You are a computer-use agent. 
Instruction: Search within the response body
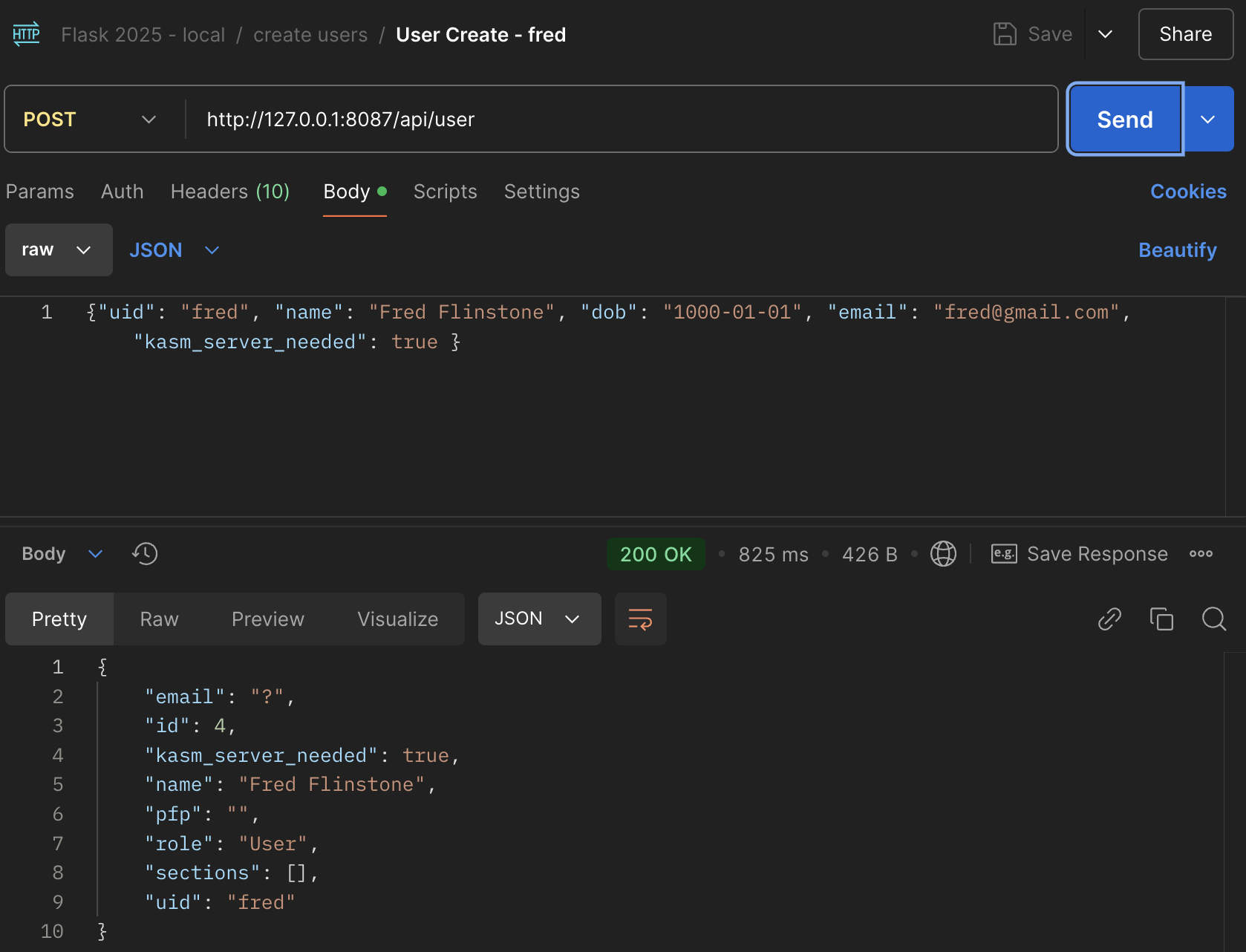coord(1214,619)
